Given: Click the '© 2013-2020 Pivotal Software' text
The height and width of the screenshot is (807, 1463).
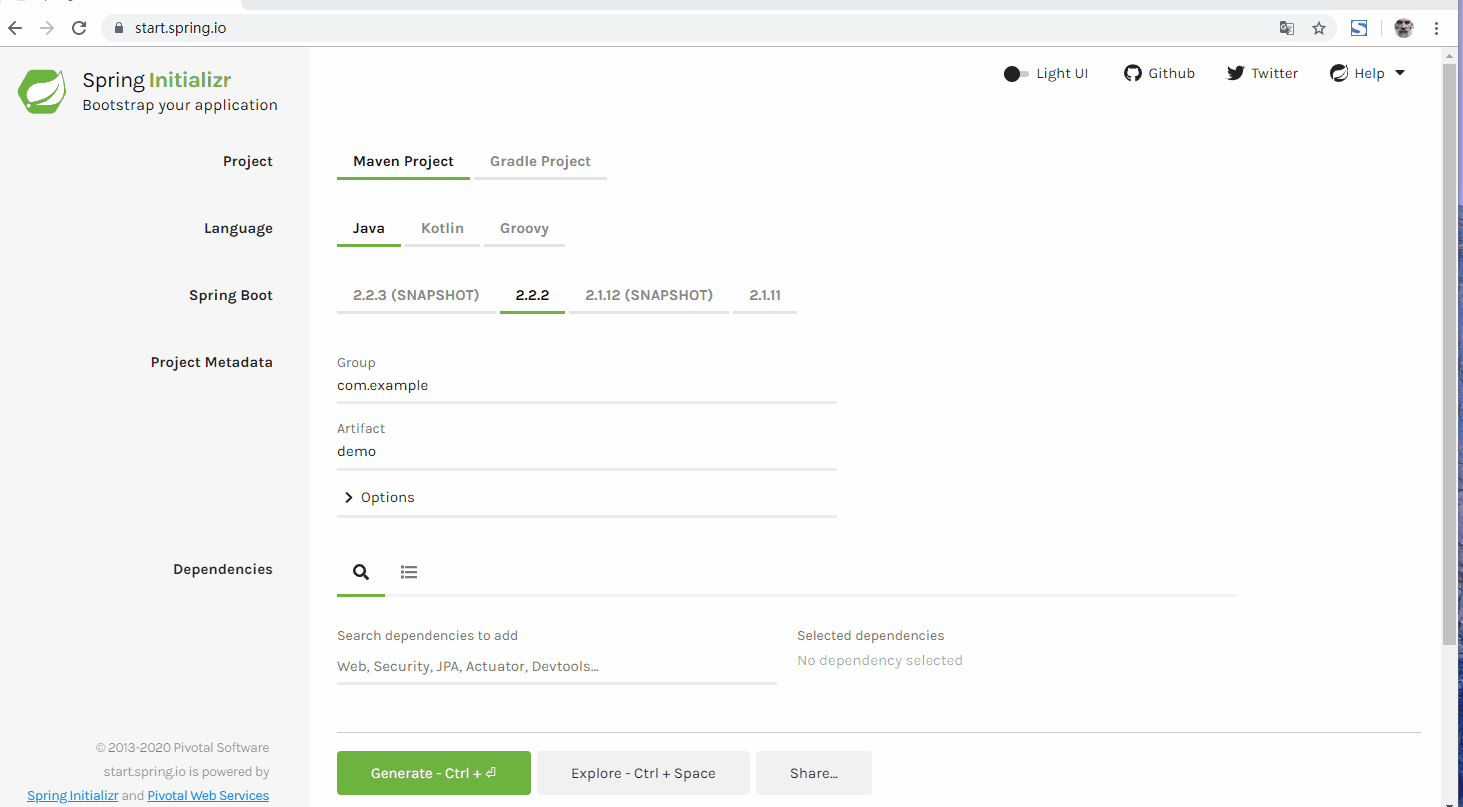Looking at the screenshot, I should coord(182,748).
